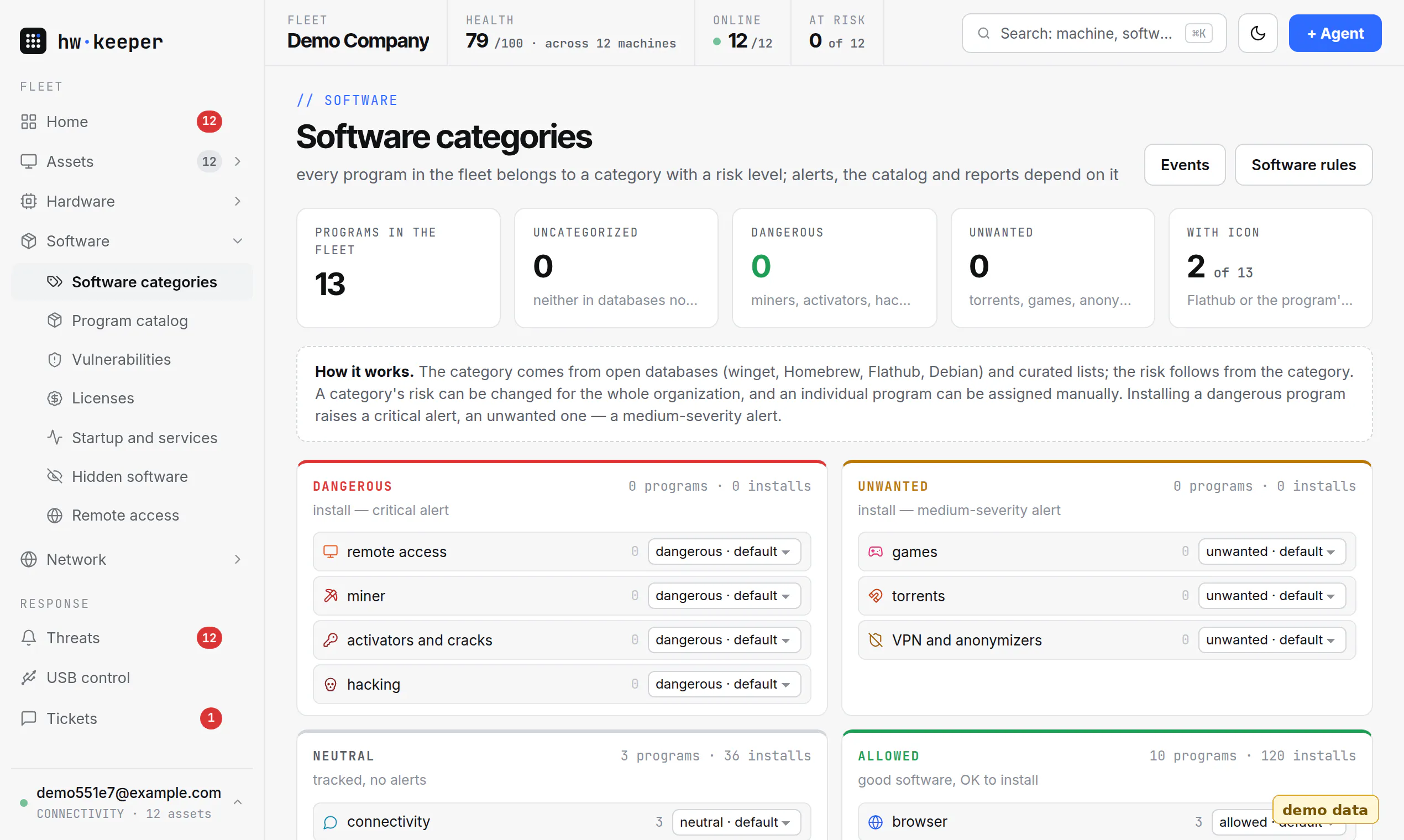This screenshot has width=1404, height=840.
Task: Open Software categories sidebar item
Action: tap(132, 282)
